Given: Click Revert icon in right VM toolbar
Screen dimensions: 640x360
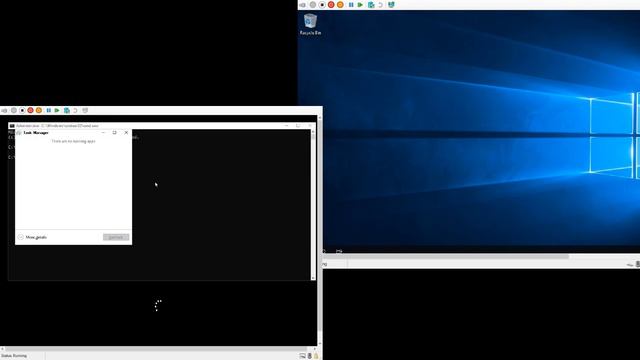Looking at the screenshot, I should (380, 5).
